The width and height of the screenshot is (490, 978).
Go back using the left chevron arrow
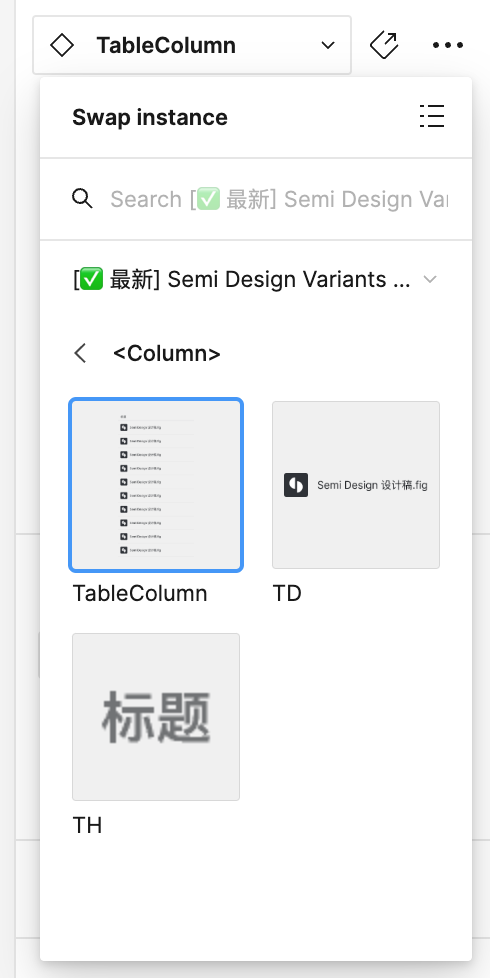click(80, 354)
